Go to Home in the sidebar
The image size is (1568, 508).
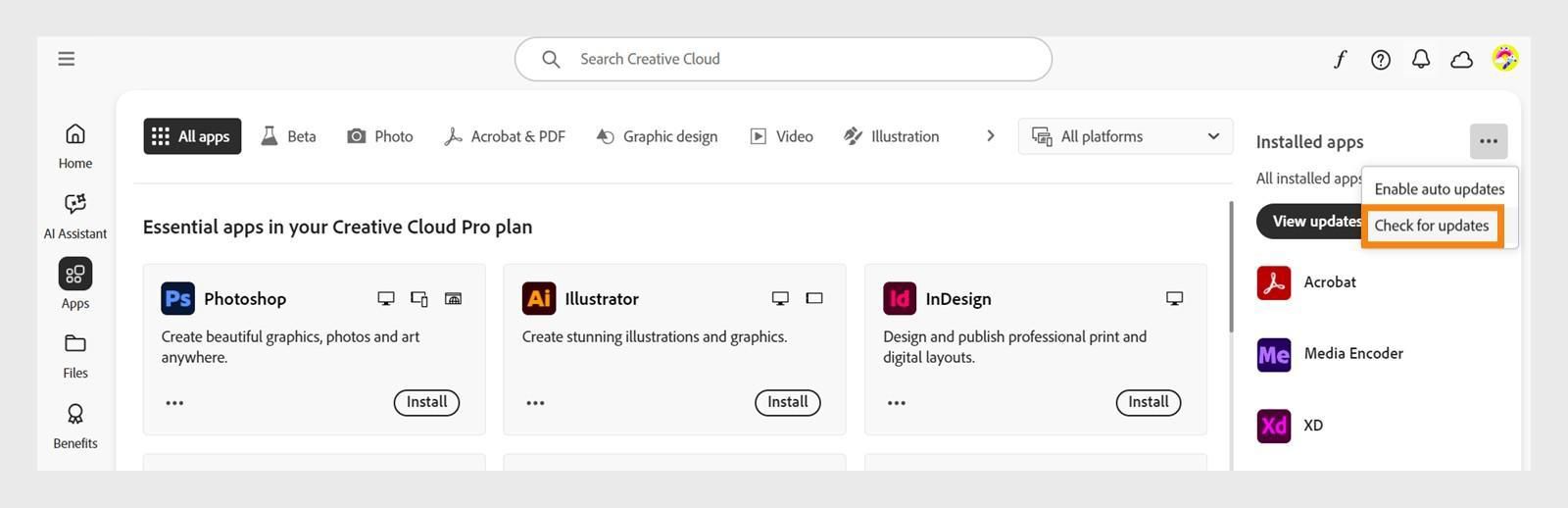(x=75, y=146)
